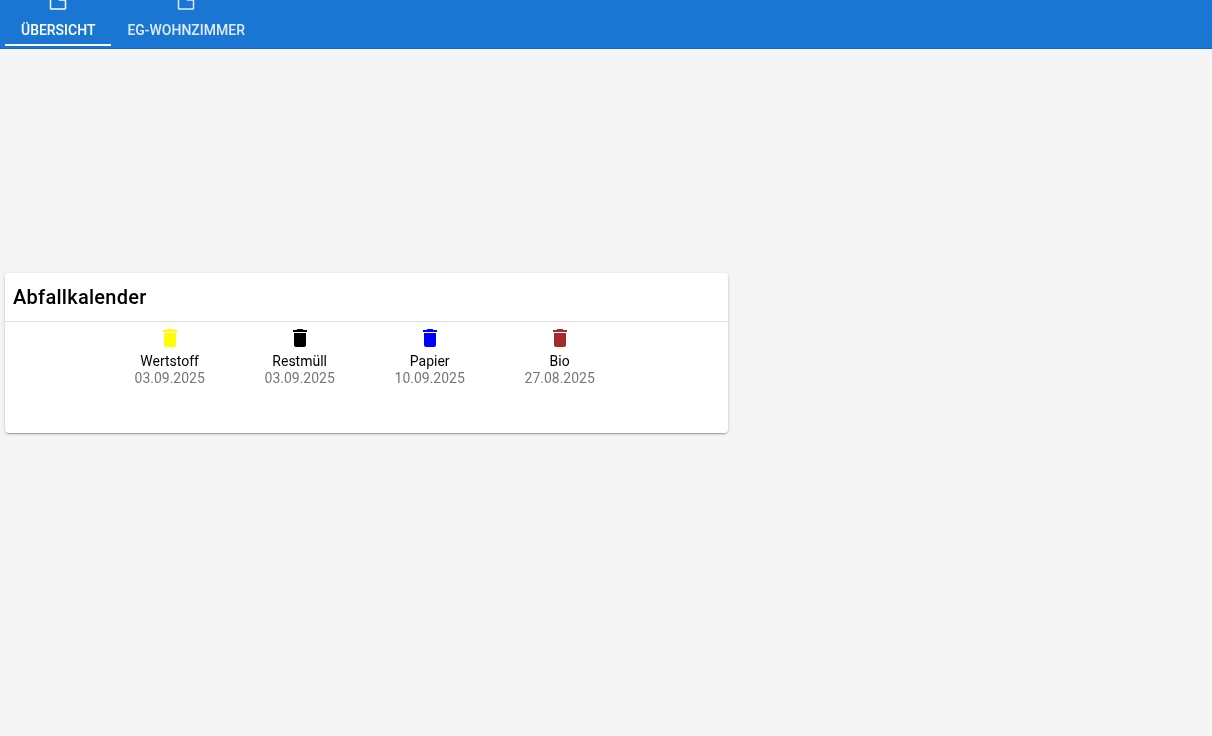Image resolution: width=1212 pixels, height=736 pixels.
Task: Click the black Restmüll trash bin icon
Action: click(300, 338)
